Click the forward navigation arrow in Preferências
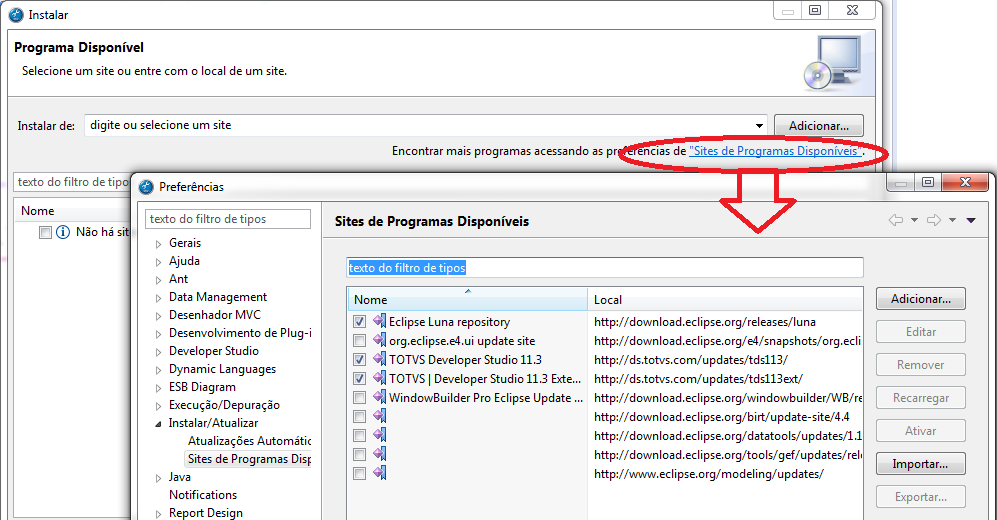997x520 pixels. coord(934,220)
